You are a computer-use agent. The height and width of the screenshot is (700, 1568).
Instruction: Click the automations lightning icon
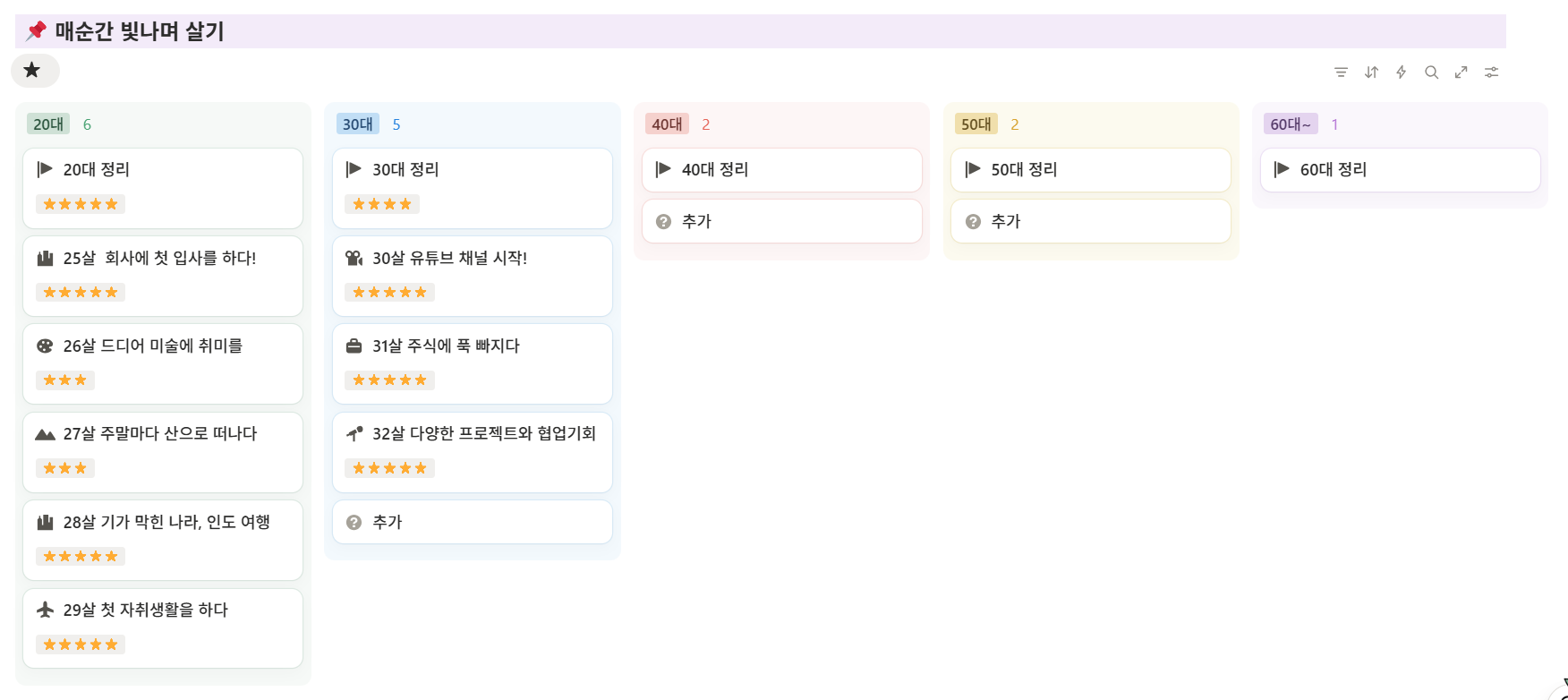1402,72
